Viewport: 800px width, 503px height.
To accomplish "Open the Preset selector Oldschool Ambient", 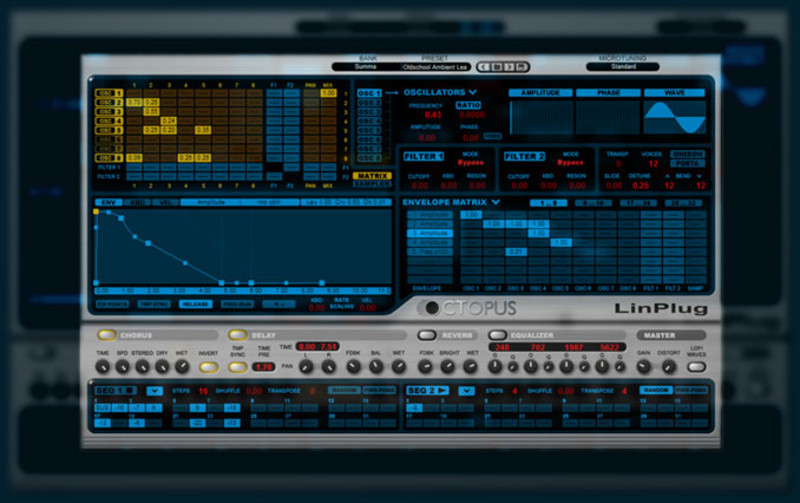I will pyautogui.click(x=435, y=67).
